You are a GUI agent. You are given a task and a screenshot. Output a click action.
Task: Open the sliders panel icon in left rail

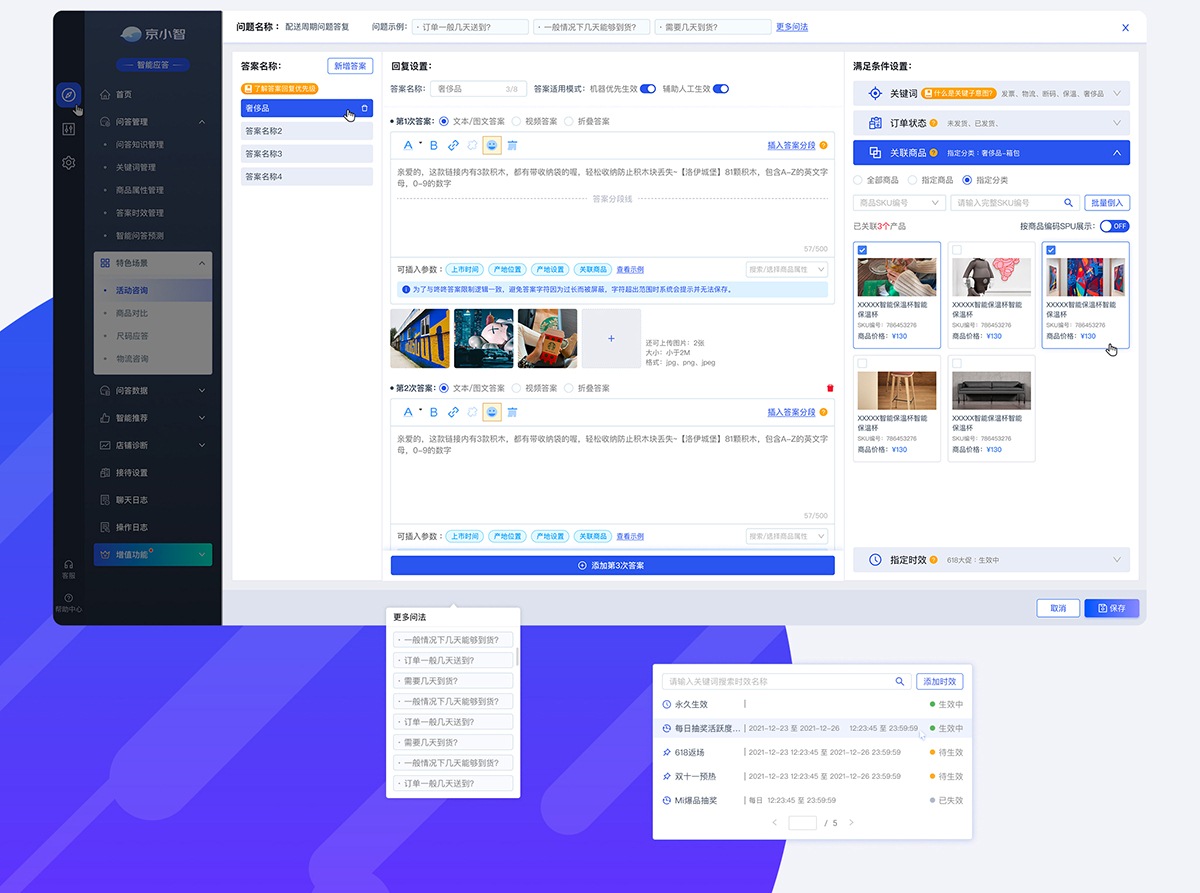click(x=68, y=129)
